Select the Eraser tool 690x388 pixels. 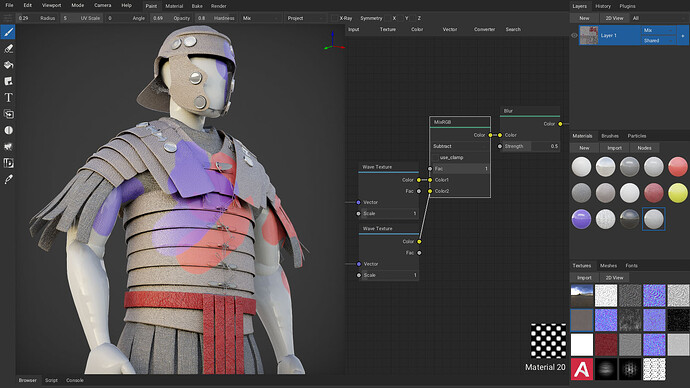tap(8, 48)
